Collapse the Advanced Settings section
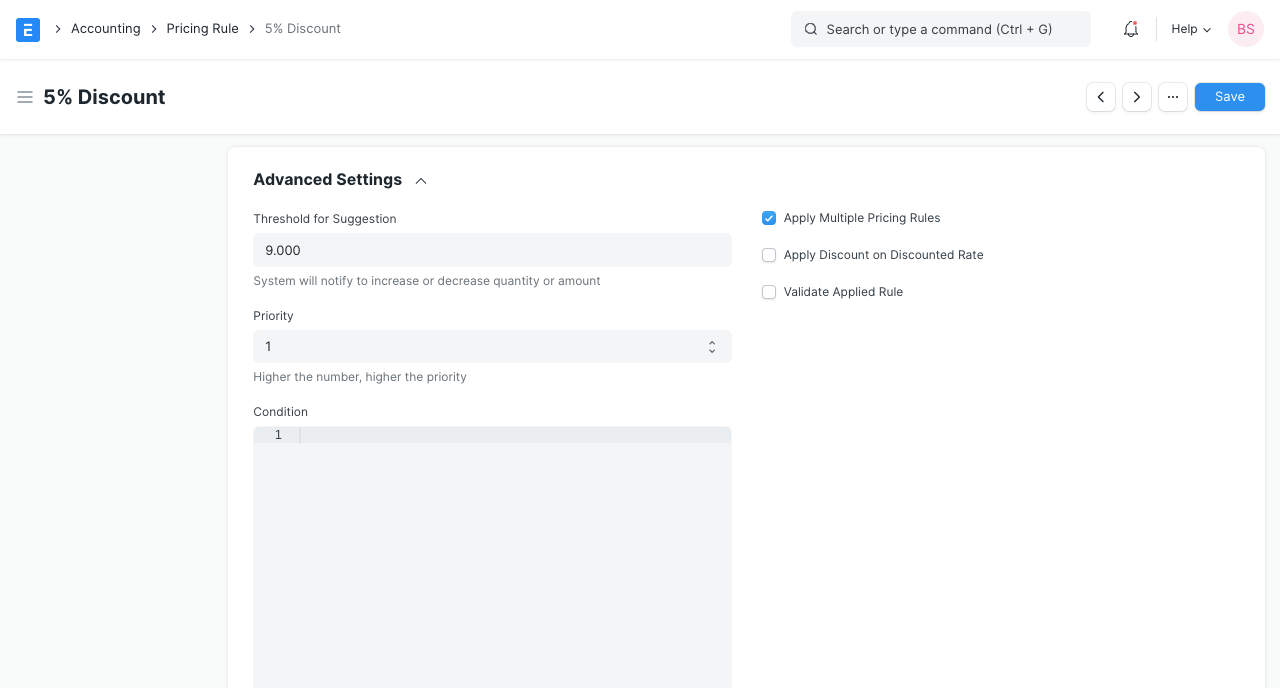Viewport: 1280px width, 688px height. click(x=420, y=180)
